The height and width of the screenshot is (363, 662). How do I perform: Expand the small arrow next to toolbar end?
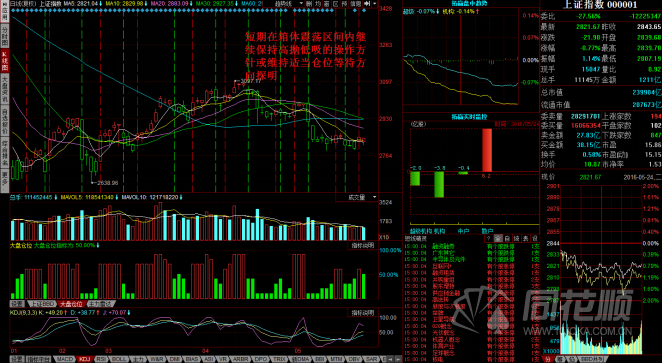[375, 3]
